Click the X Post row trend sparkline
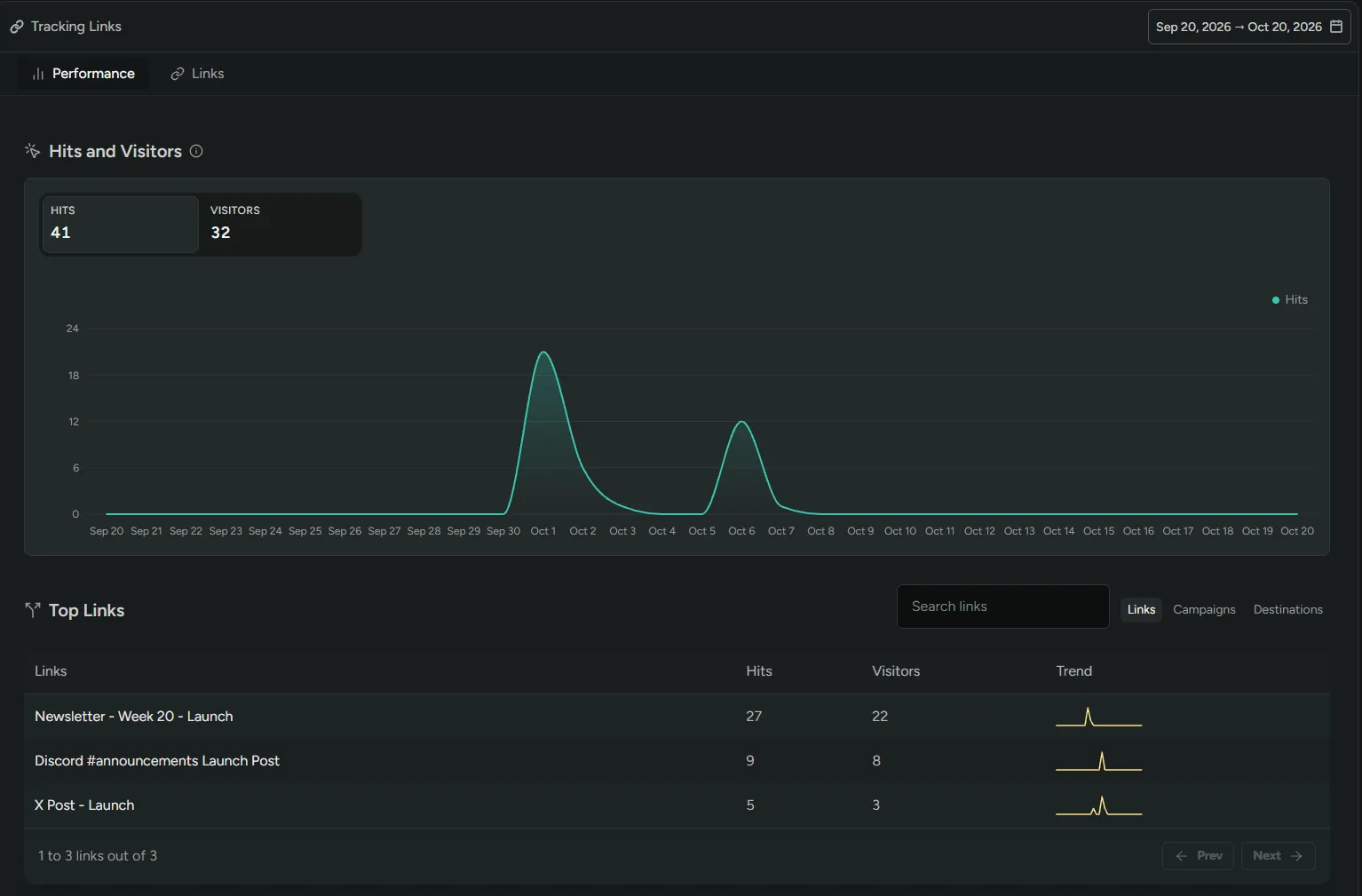Image resolution: width=1362 pixels, height=896 pixels. click(1098, 805)
